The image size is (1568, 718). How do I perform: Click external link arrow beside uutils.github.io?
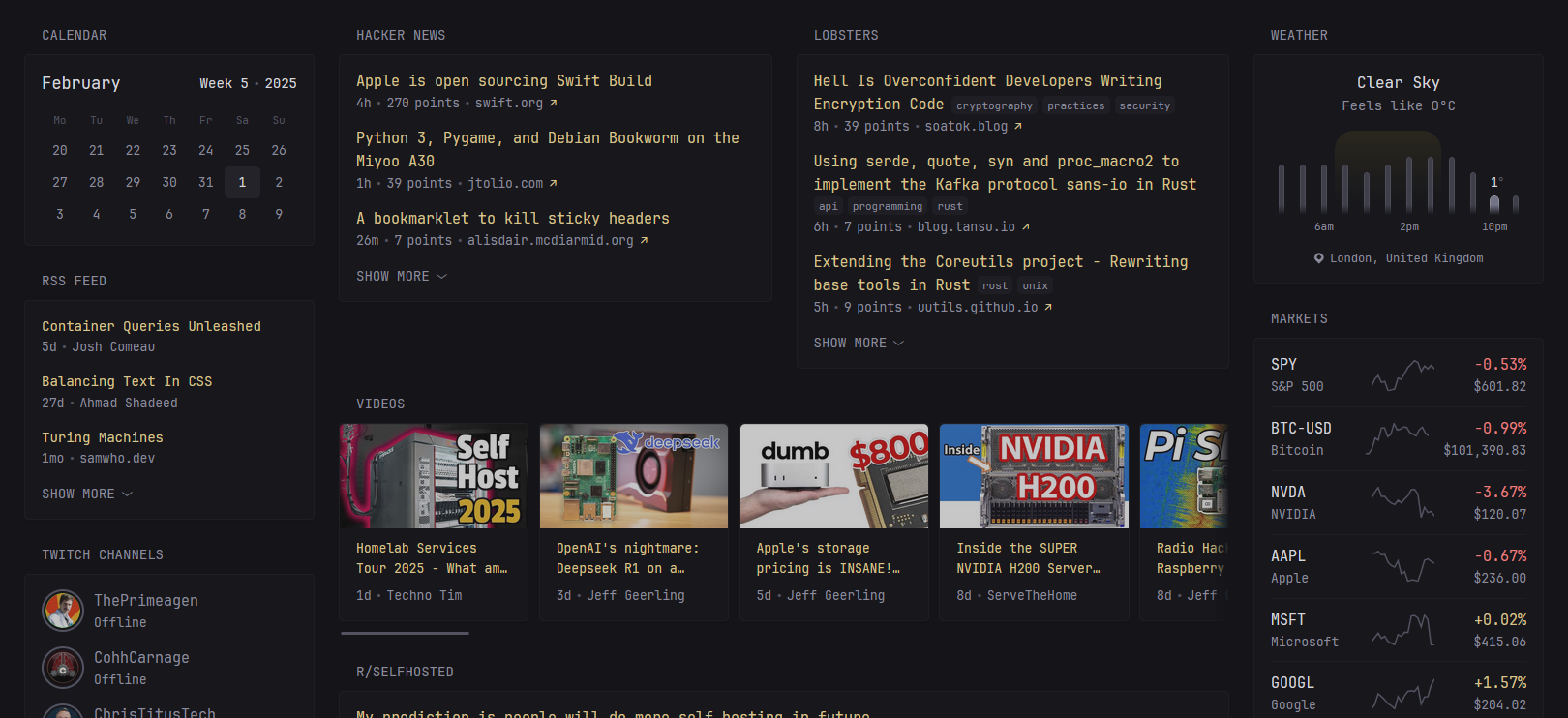[x=1048, y=308]
